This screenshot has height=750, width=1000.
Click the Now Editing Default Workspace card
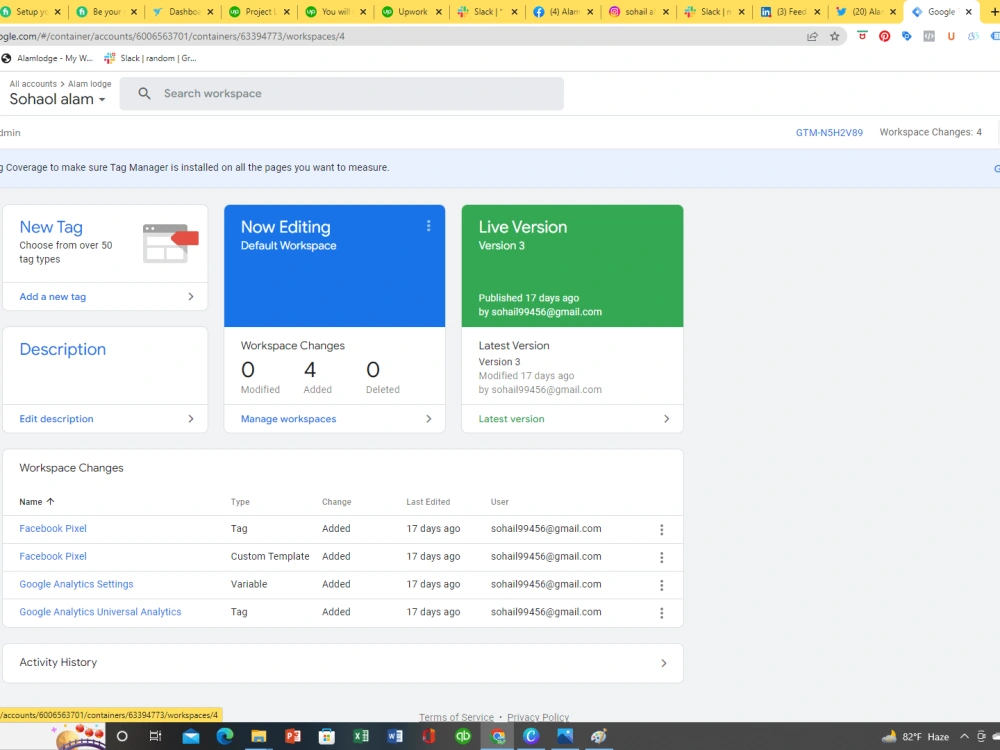pyautogui.click(x=334, y=265)
